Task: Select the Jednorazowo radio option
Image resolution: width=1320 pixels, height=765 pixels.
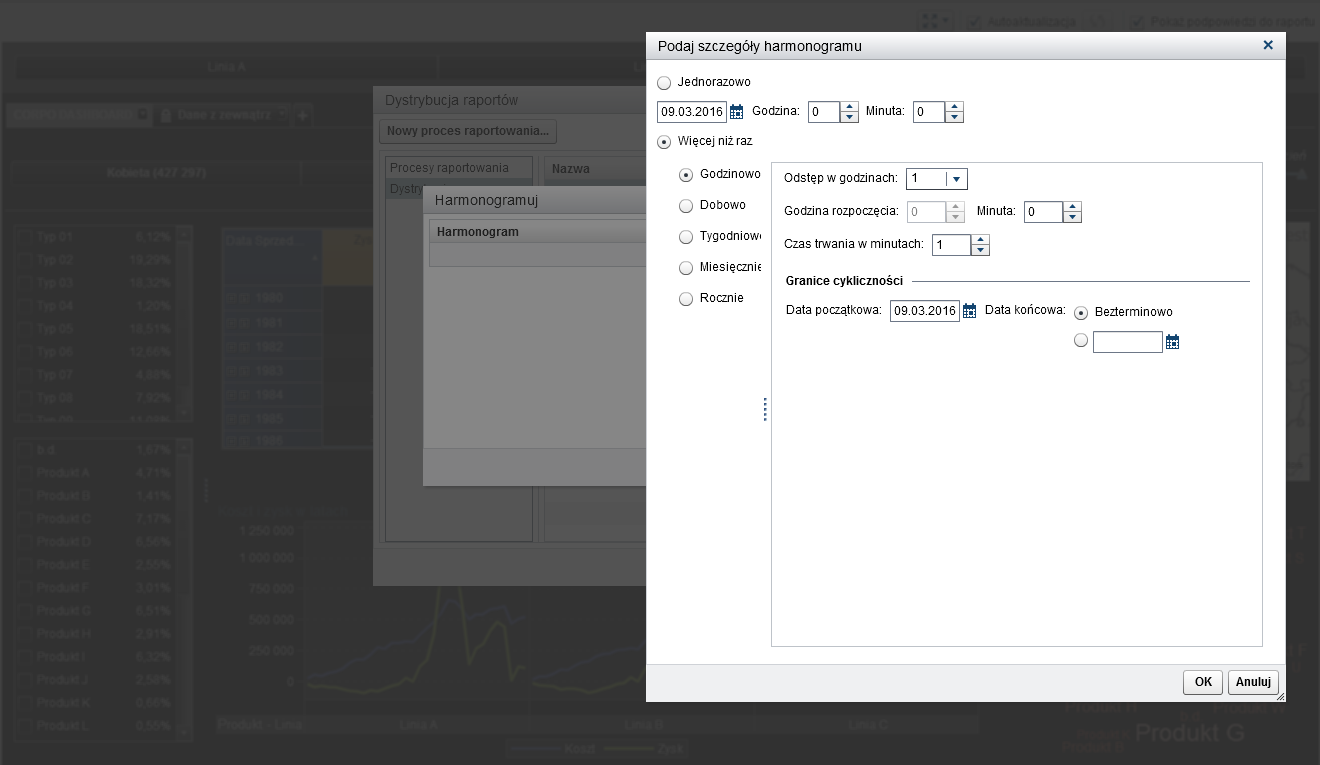Action: [x=664, y=83]
